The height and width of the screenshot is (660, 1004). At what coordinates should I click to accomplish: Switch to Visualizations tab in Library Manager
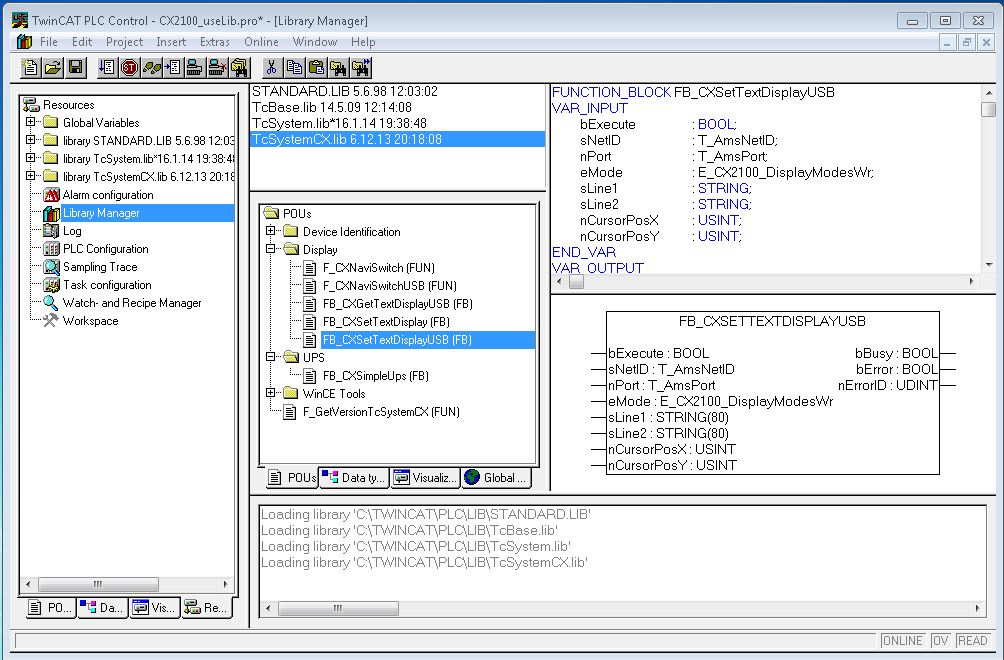coord(425,478)
